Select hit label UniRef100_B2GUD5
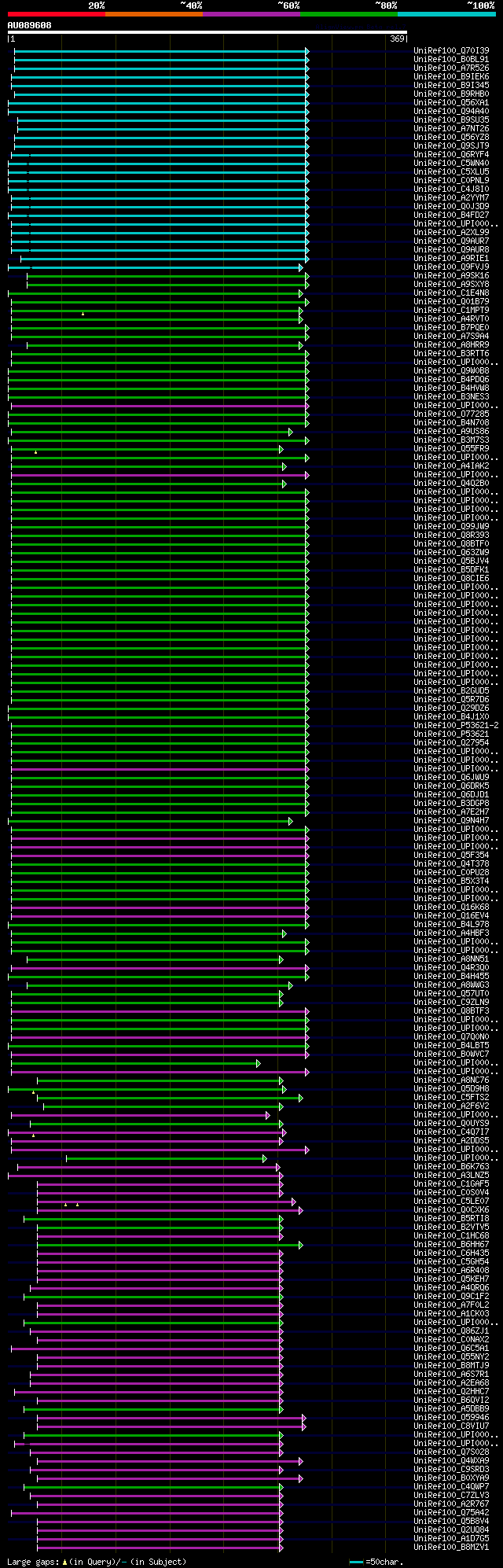The width and height of the screenshot is (503, 1568). pyautogui.click(x=451, y=690)
